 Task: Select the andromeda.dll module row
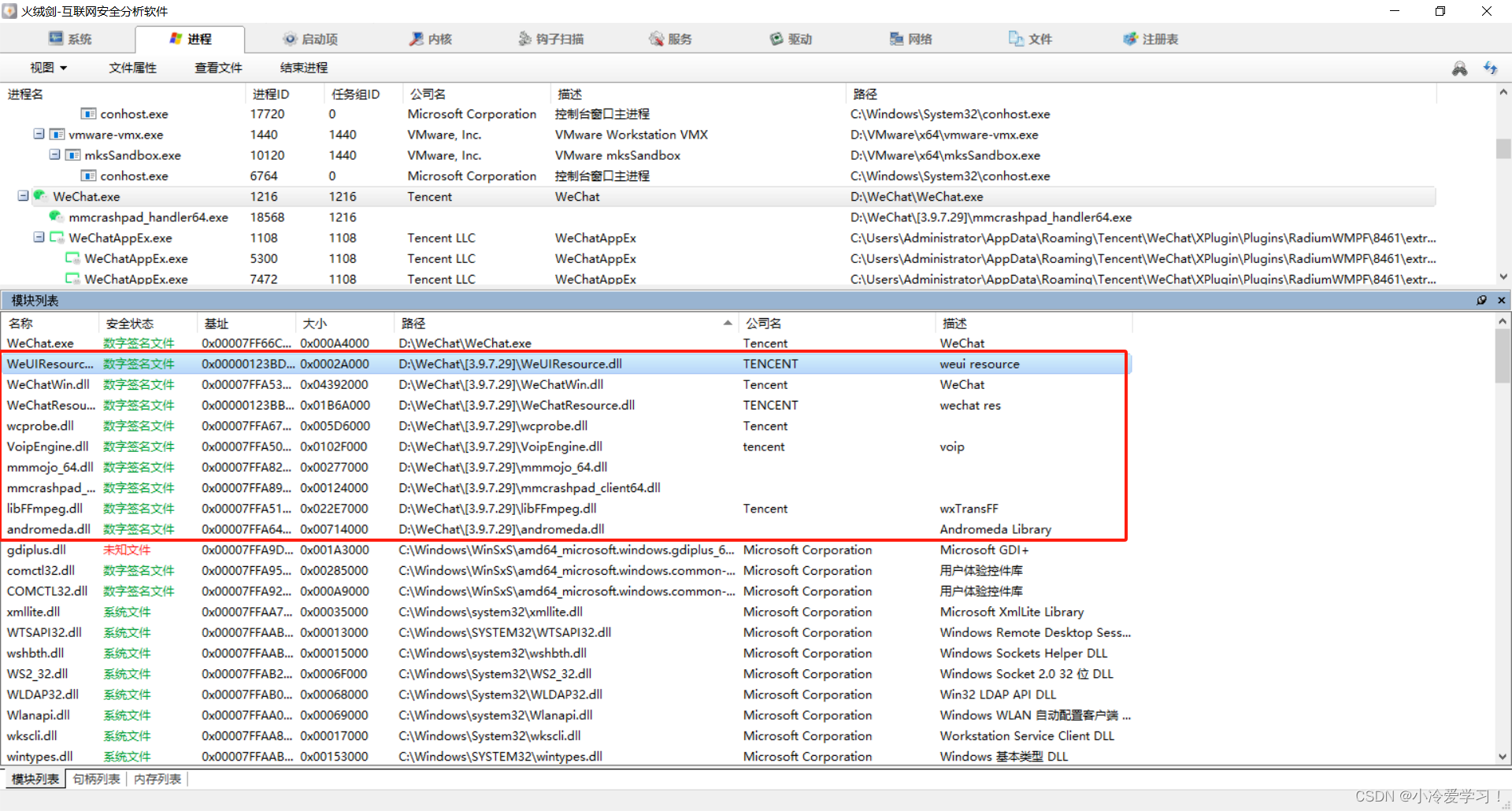(566, 529)
